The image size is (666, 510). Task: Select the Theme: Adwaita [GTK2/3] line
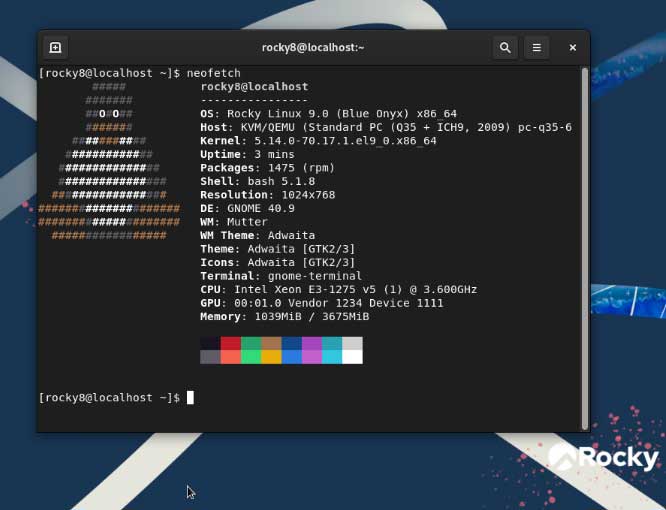(x=277, y=249)
